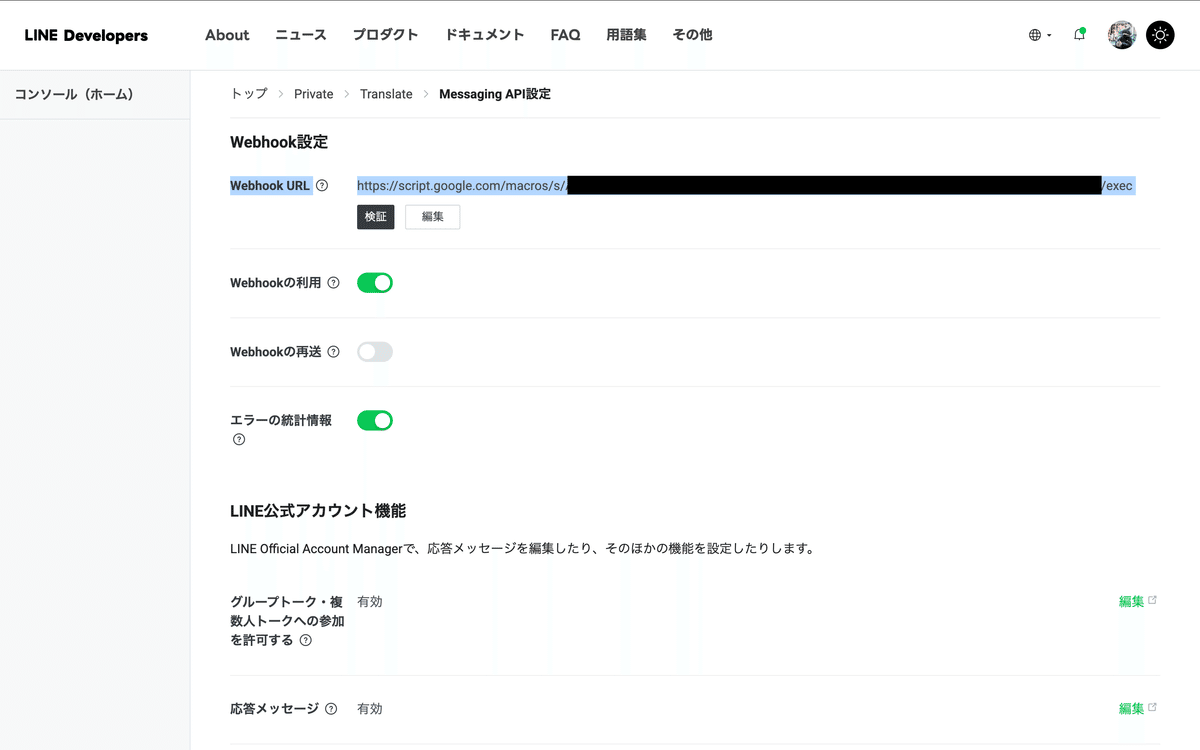Click the Messaging API設定 breadcrumb text
1200x750 pixels.
[x=495, y=94]
